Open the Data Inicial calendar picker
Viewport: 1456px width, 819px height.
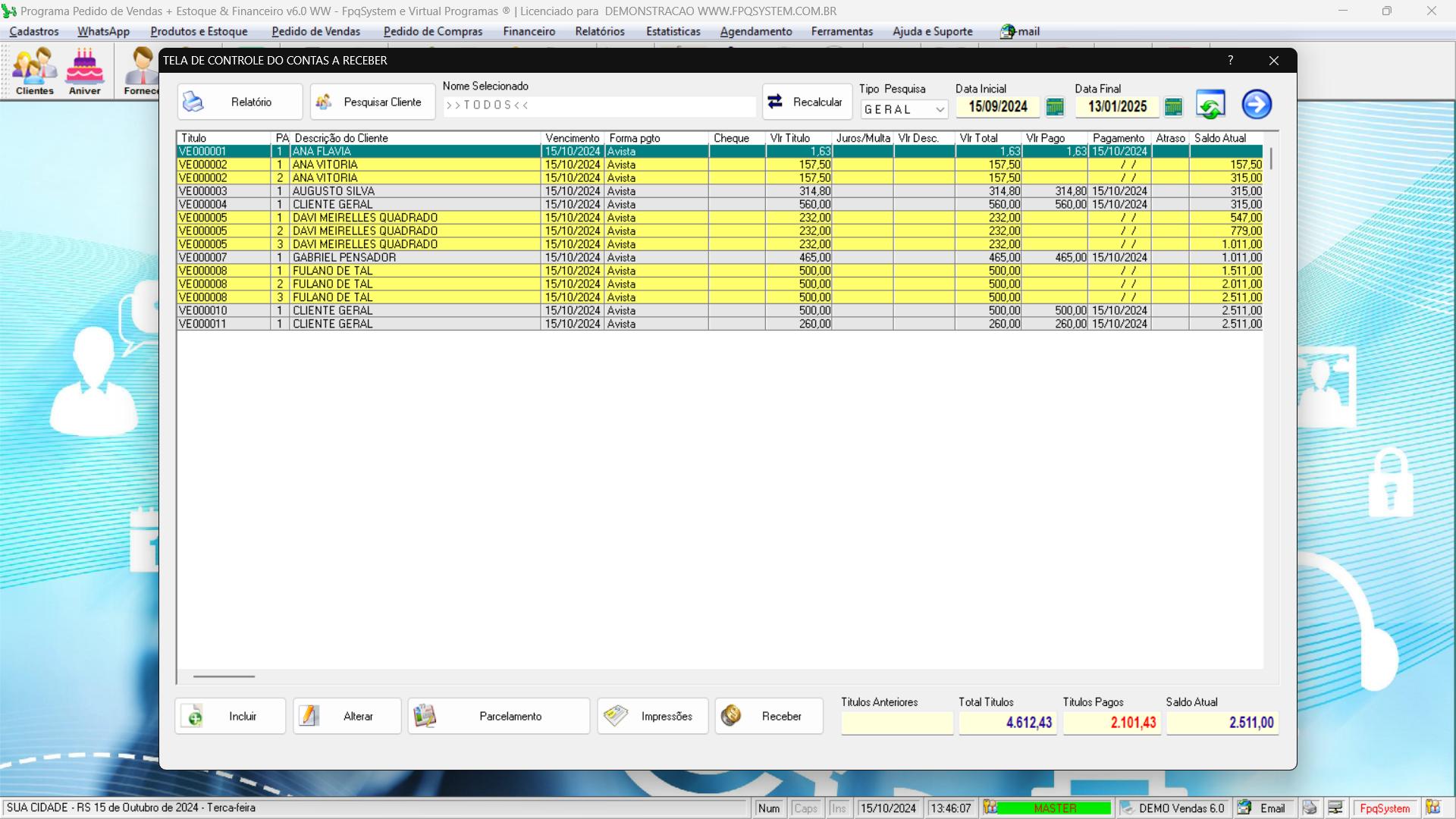coord(1054,107)
